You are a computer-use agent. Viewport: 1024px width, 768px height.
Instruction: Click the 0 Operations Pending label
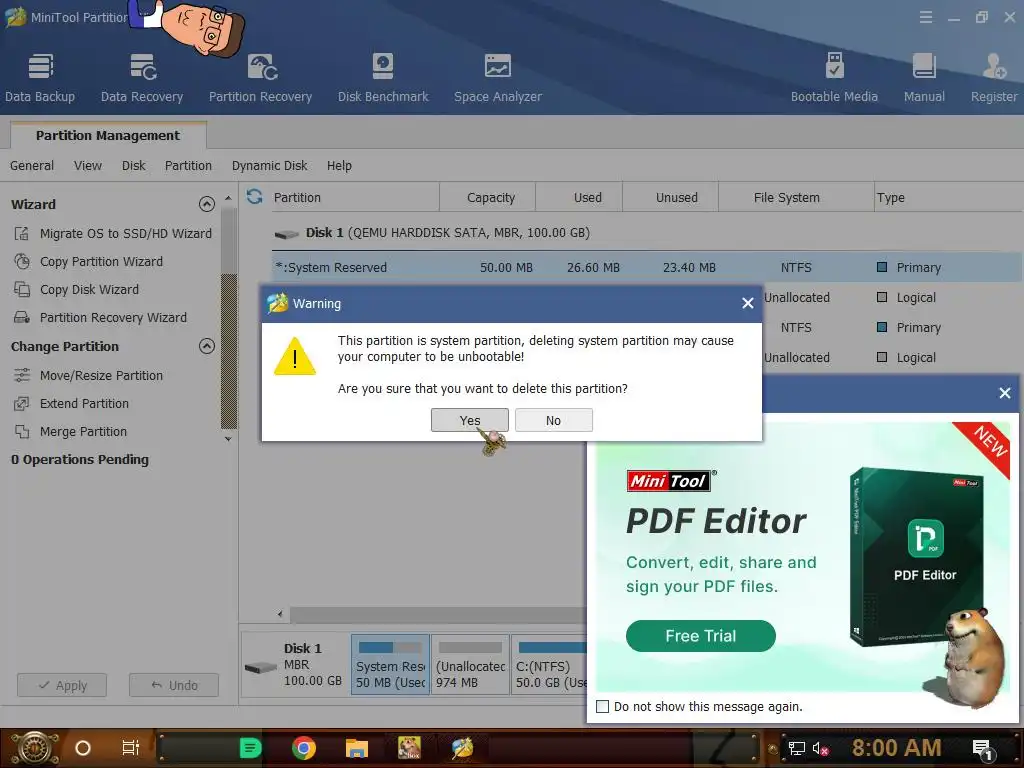coord(80,460)
